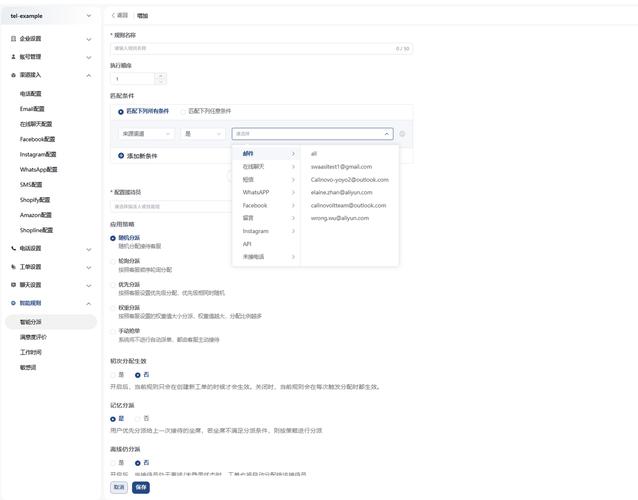Open Shopline配置 in the sidebar
This screenshot has height=500, width=638.
click(x=36, y=230)
